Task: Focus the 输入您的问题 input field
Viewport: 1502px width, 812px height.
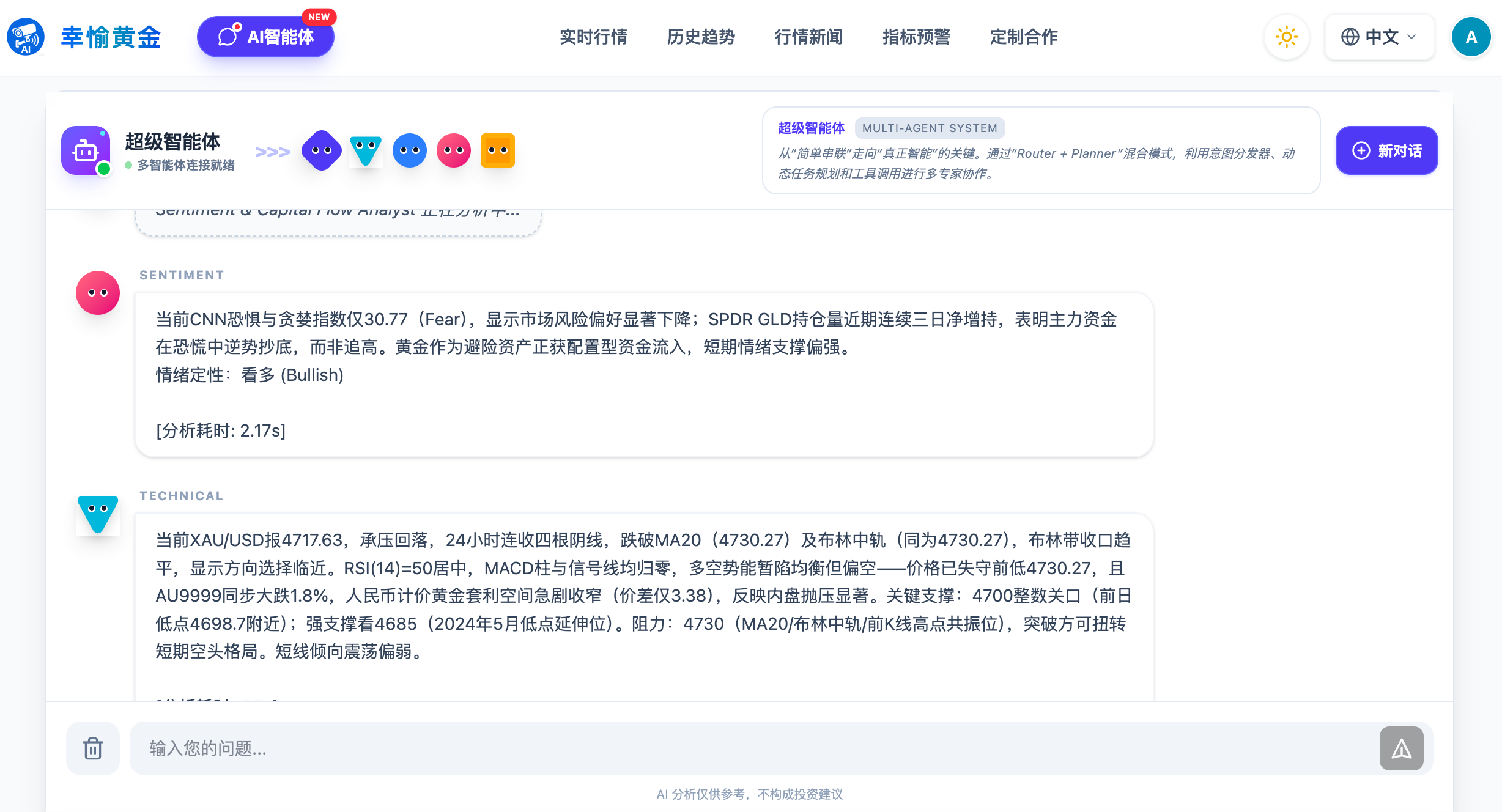Action: 752,748
